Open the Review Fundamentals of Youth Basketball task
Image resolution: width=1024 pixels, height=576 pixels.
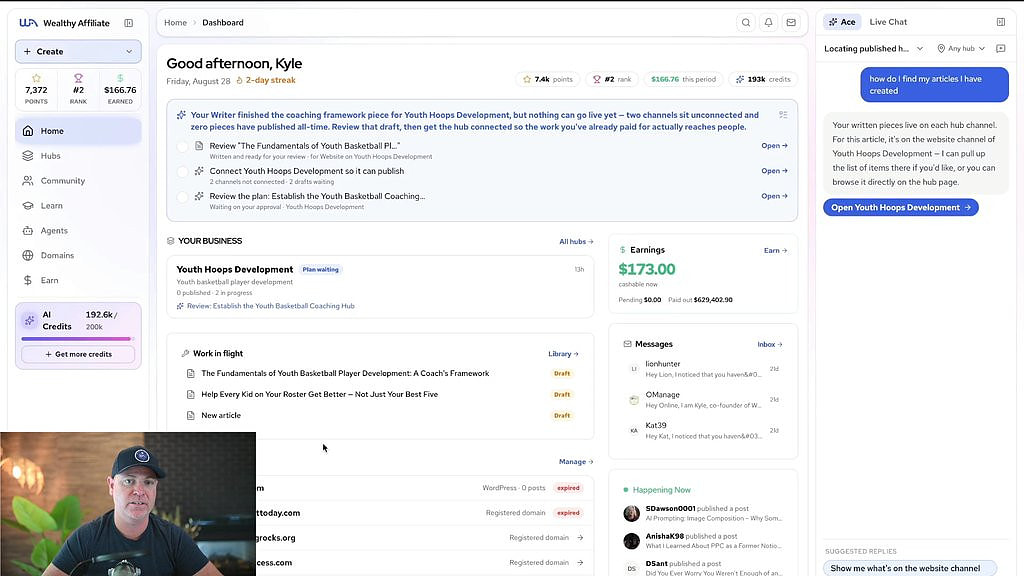coord(775,146)
